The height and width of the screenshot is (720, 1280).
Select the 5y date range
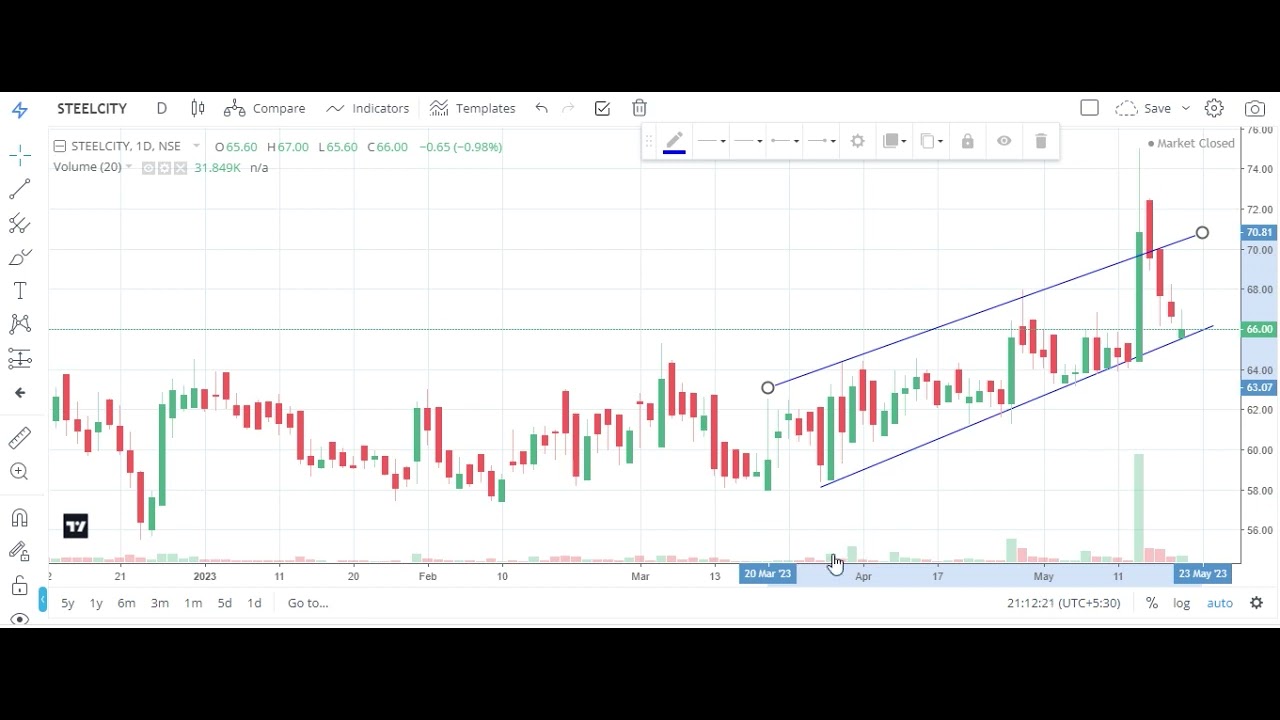(68, 603)
